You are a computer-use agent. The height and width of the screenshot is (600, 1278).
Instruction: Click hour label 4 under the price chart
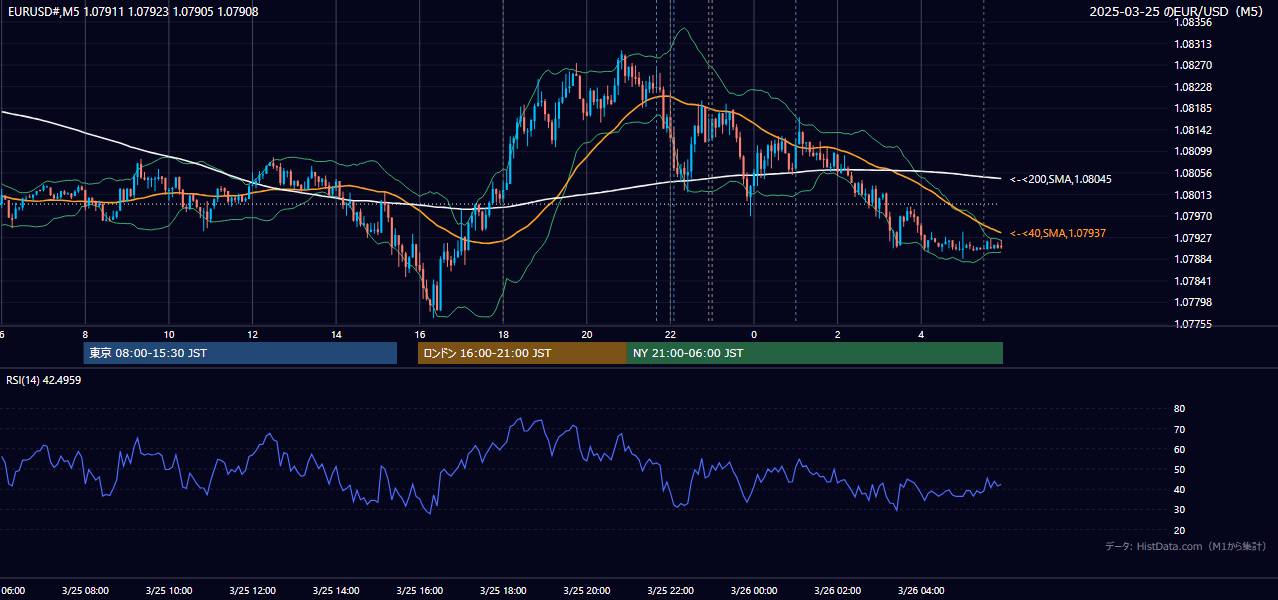tap(922, 334)
